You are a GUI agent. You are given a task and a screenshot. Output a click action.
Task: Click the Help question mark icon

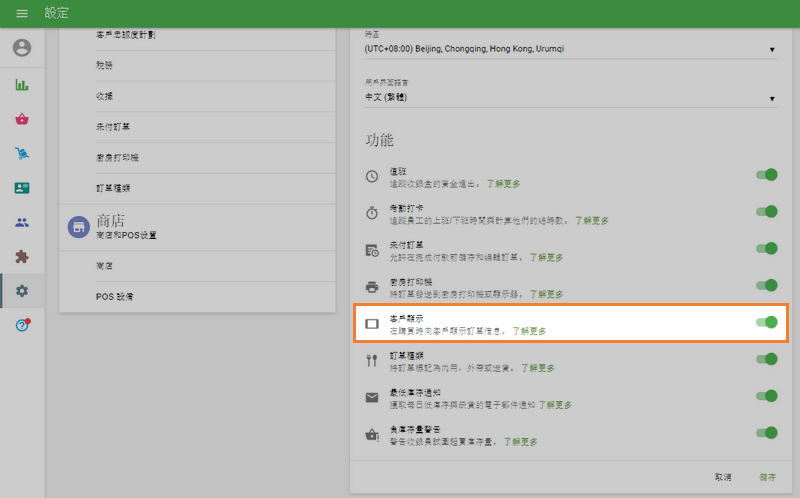pos(22,326)
